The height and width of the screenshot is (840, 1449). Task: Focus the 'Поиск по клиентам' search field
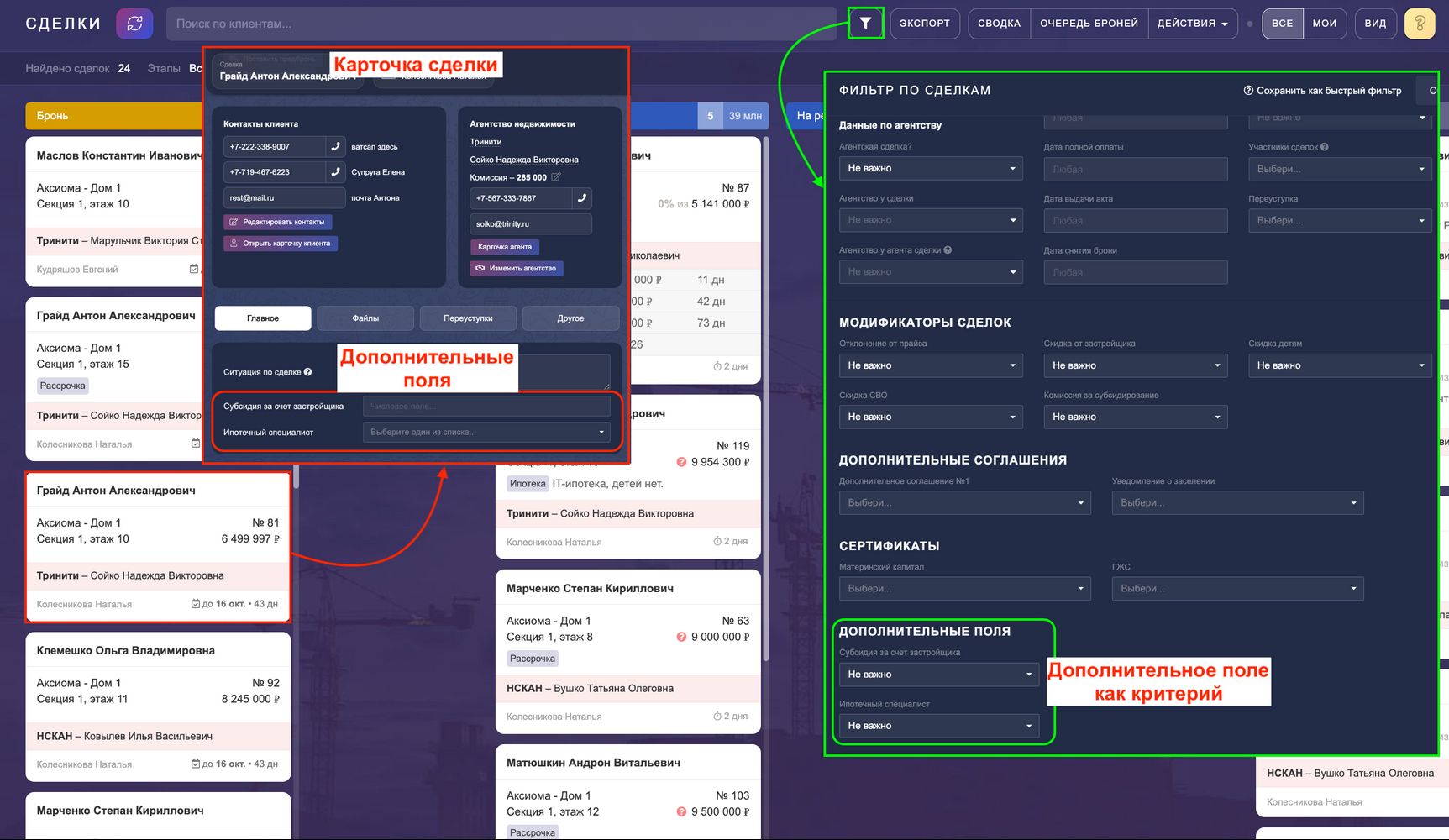501,24
